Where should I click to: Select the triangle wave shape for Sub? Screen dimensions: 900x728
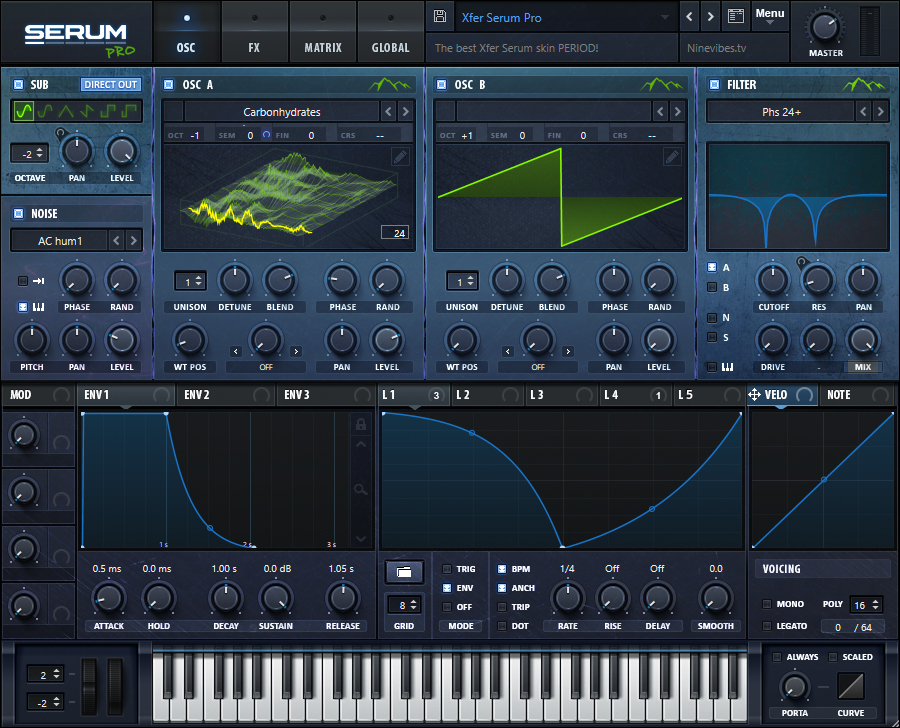pos(66,111)
